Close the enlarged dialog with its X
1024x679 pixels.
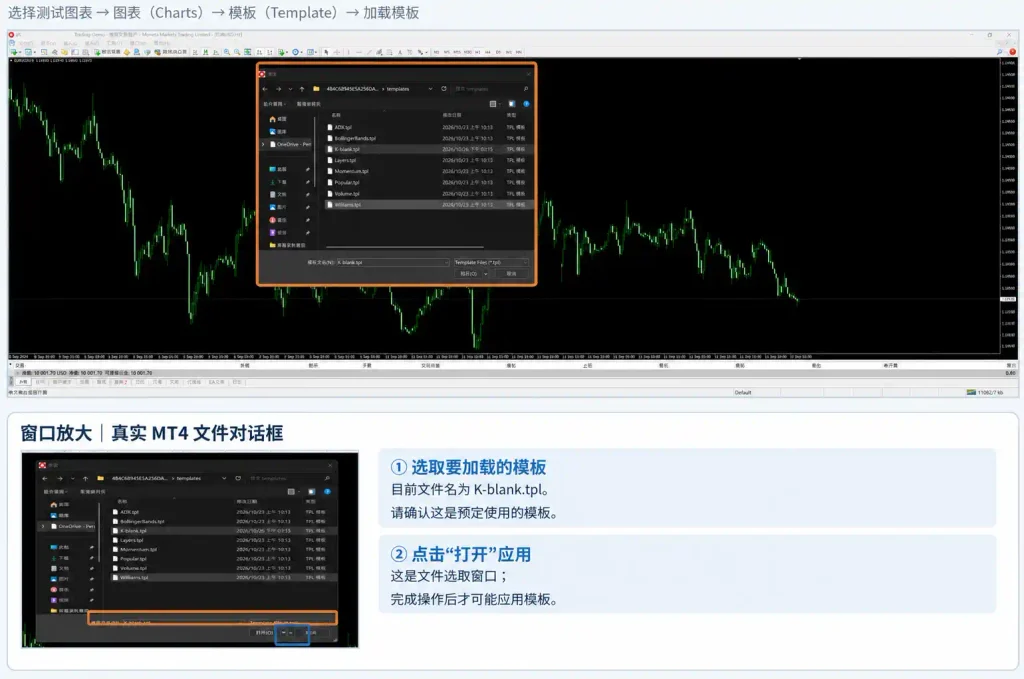(330, 466)
